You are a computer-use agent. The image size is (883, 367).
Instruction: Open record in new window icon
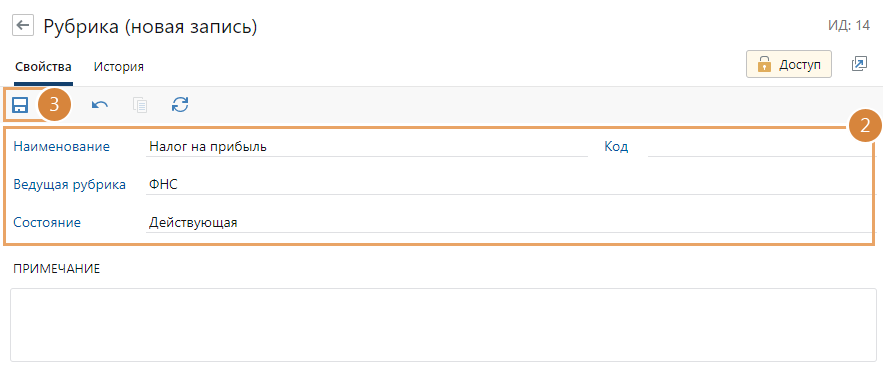click(859, 64)
